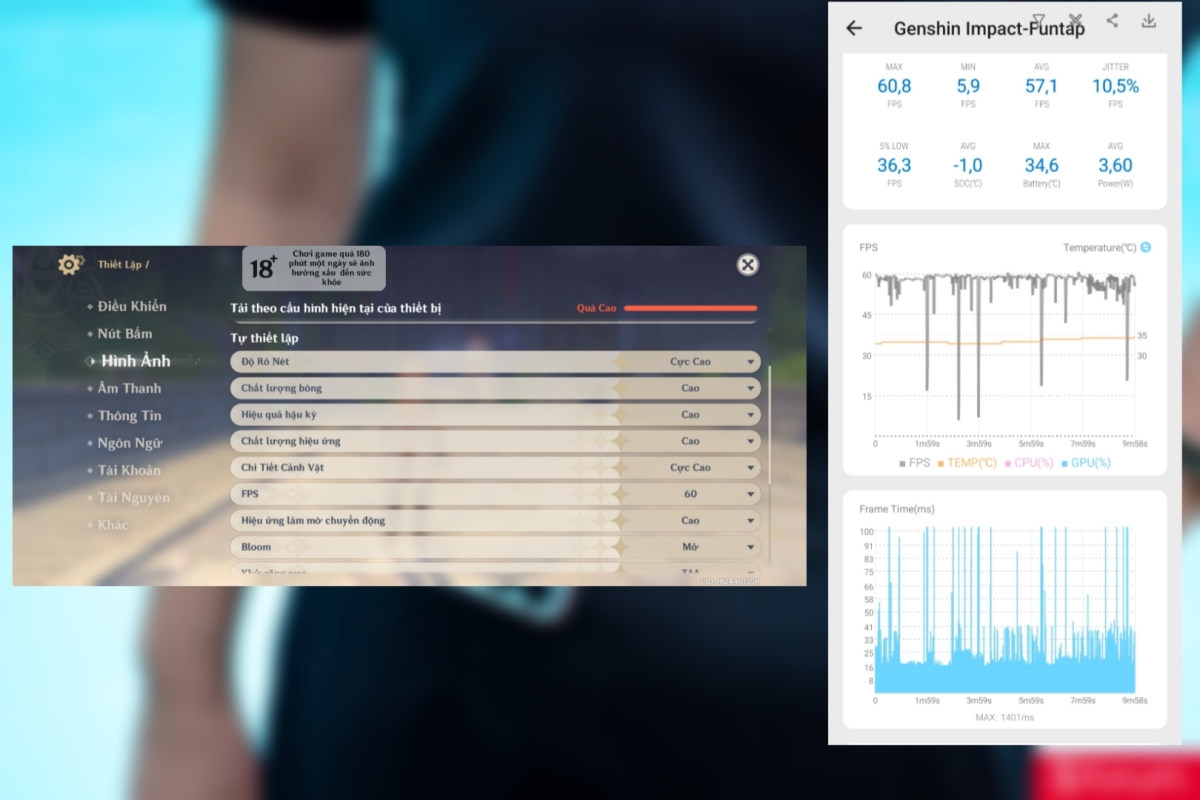Select Điều Khiển in settings sidebar

pos(132,306)
